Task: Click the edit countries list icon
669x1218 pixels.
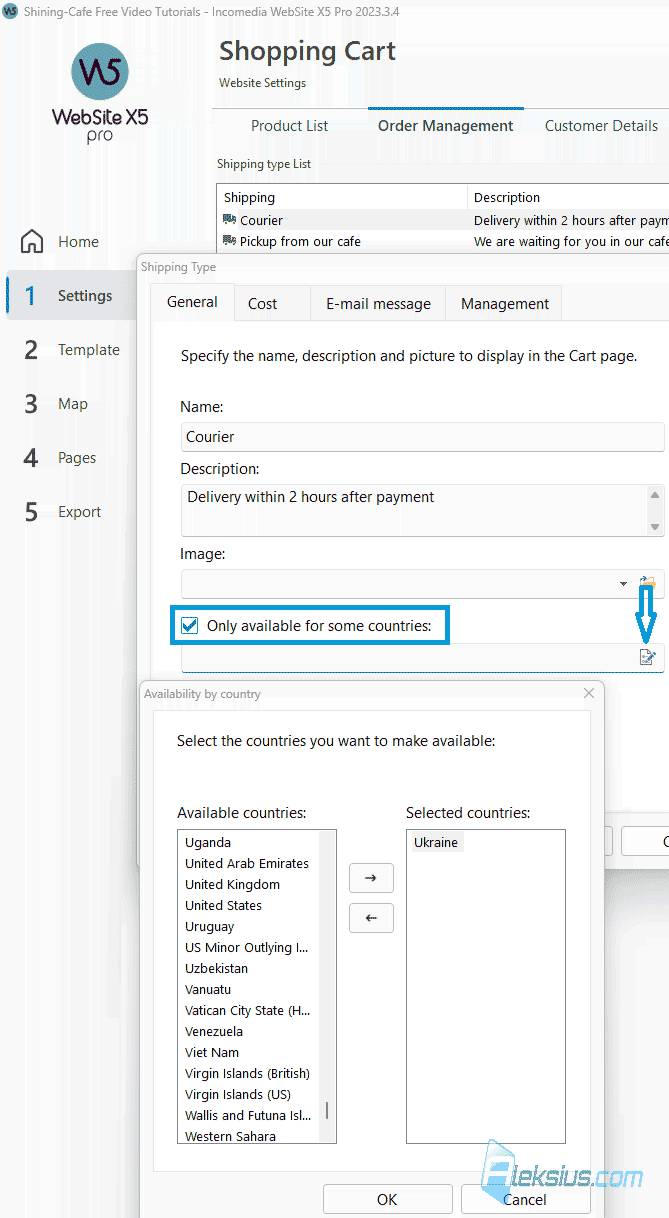Action: coord(647,657)
